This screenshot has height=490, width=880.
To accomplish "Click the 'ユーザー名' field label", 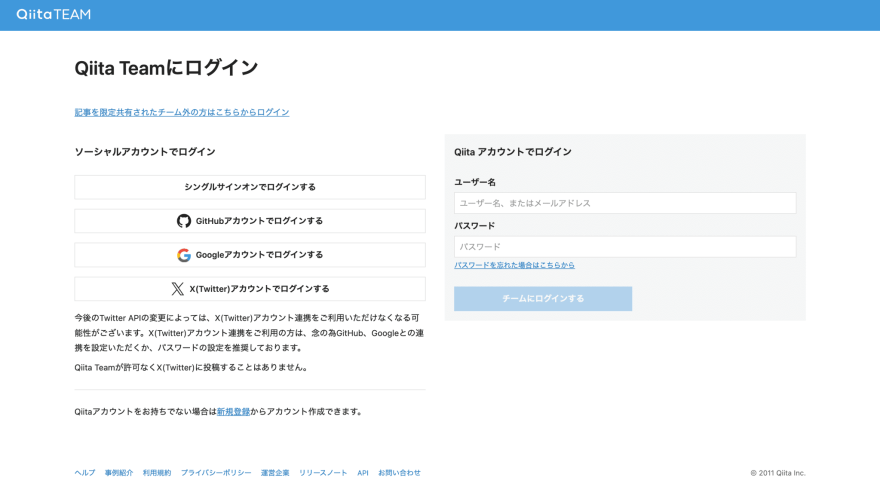I will pyautogui.click(x=475, y=182).
